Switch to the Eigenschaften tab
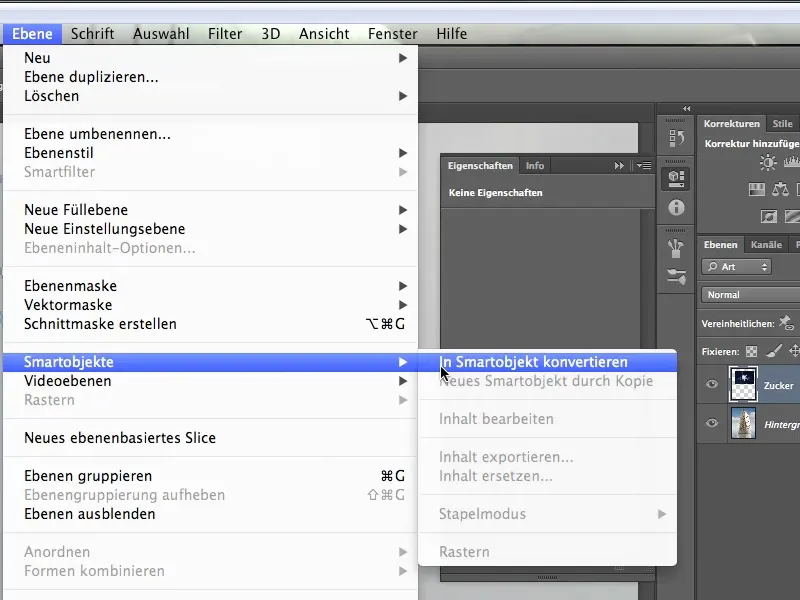This screenshot has width=800, height=600. pos(480,165)
